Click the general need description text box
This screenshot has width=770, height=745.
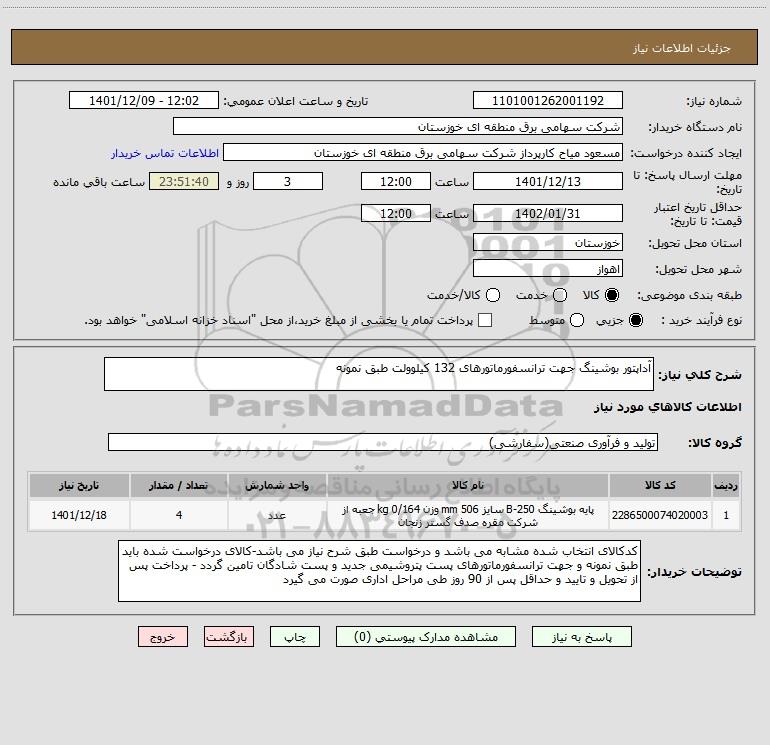coord(379,374)
